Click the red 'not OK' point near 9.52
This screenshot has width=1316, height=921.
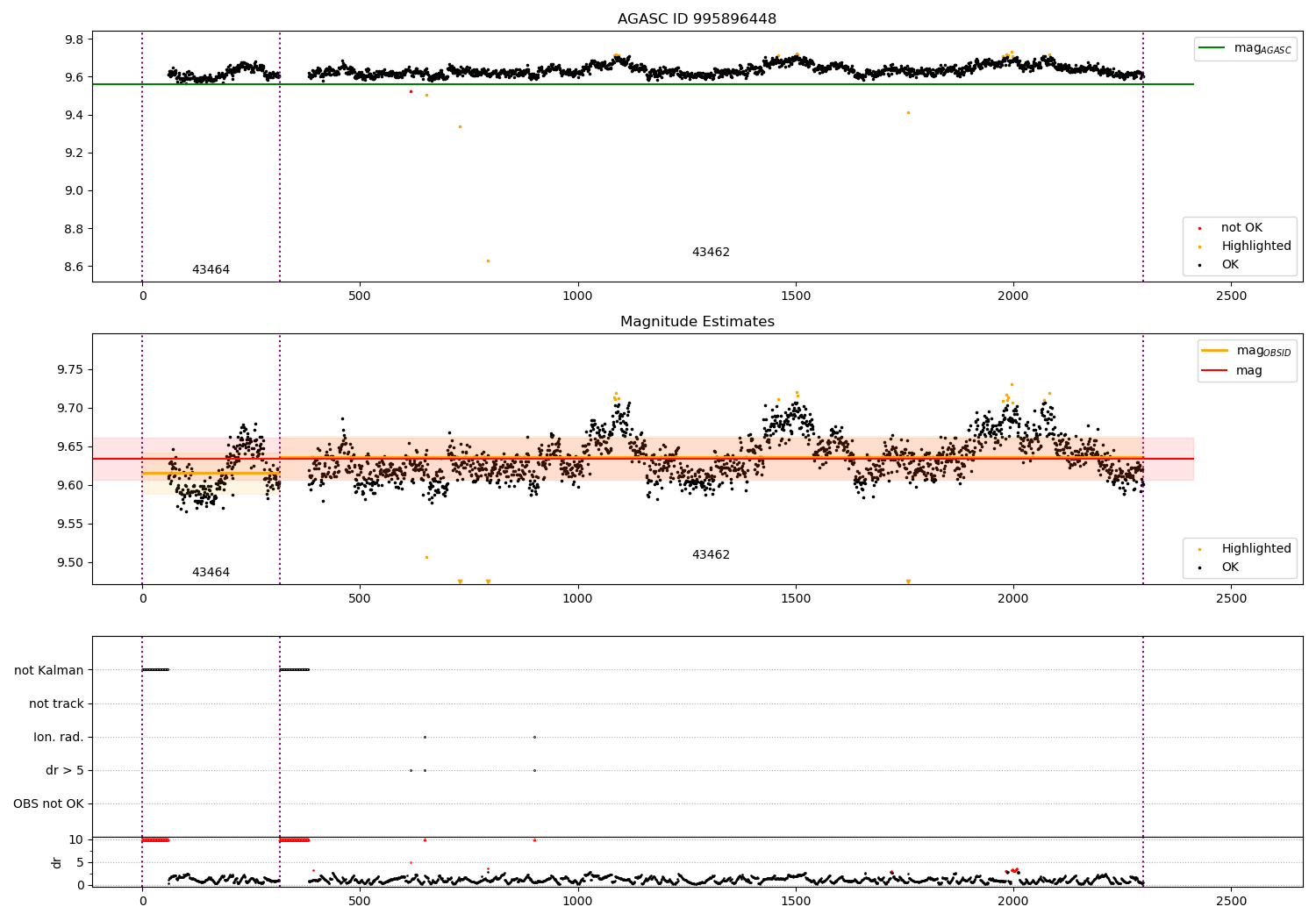[x=411, y=91]
